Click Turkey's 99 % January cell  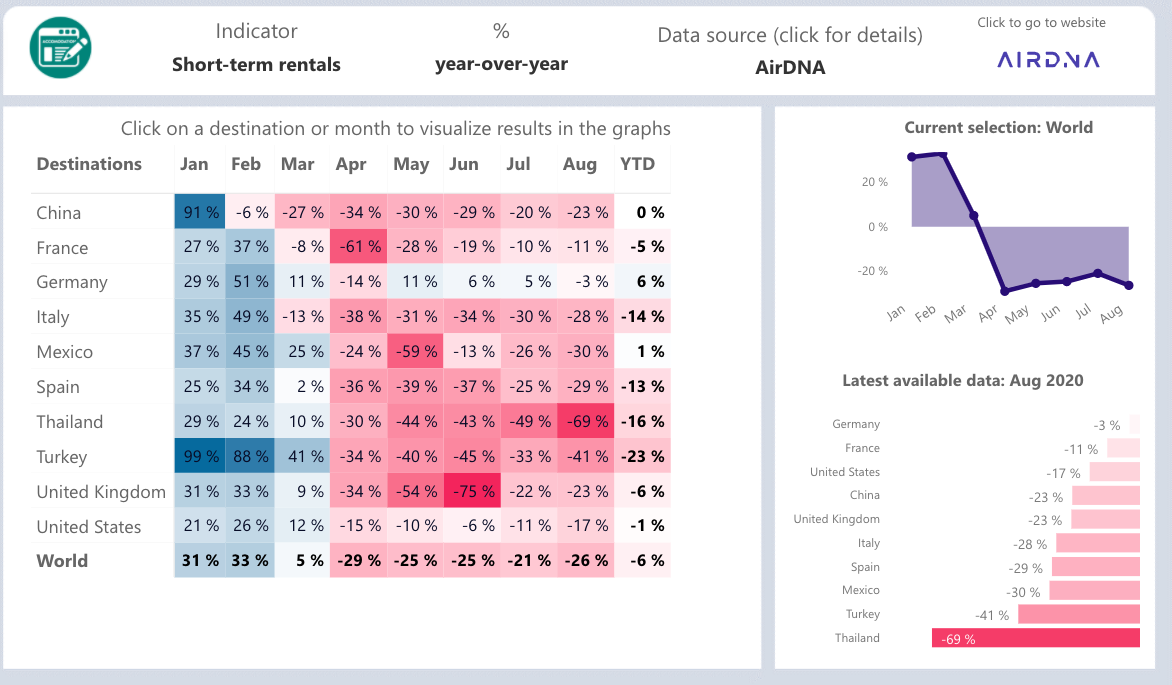click(200, 457)
